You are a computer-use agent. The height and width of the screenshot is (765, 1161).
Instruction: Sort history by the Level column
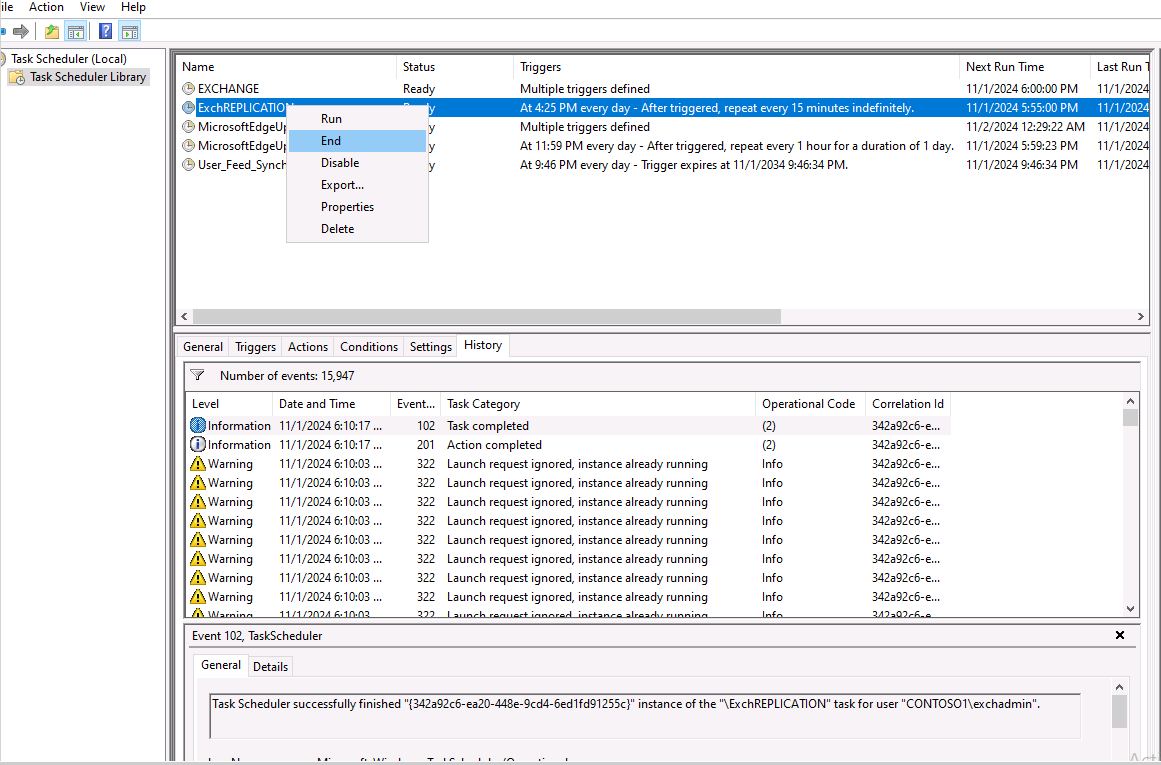pyautogui.click(x=229, y=404)
